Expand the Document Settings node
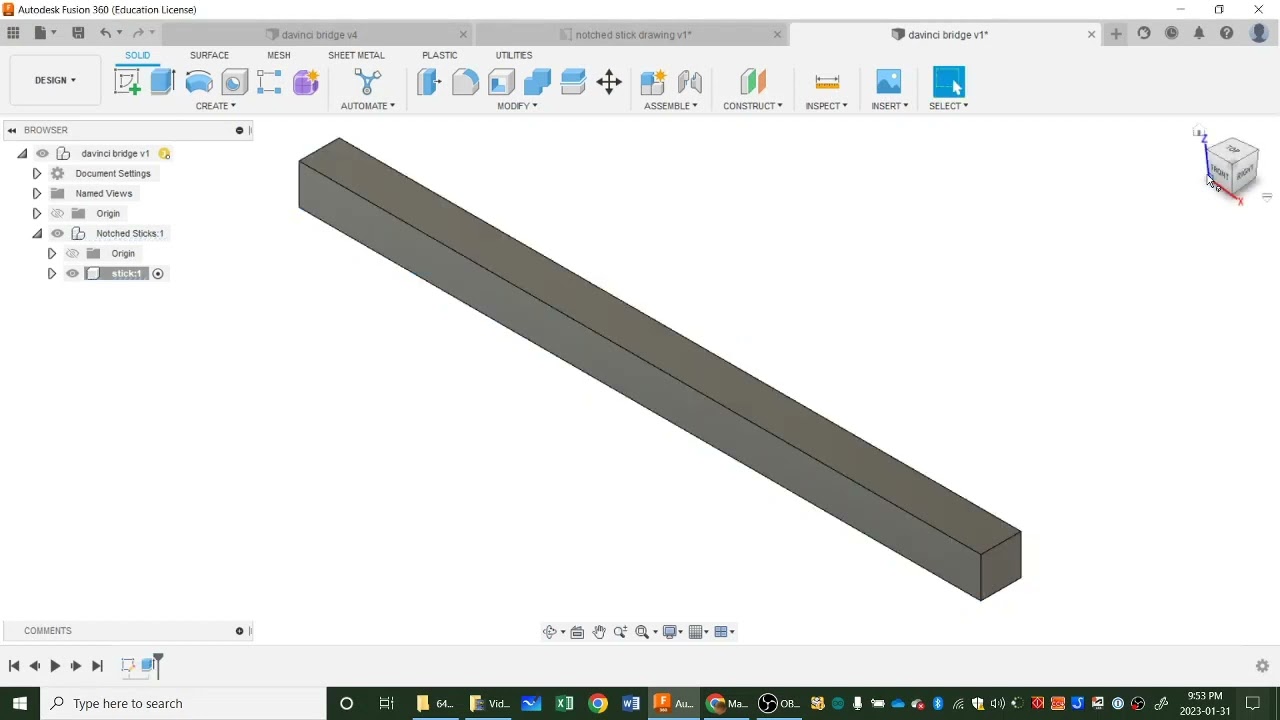Screen dimensions: 1280x720 tap(37, 173)
